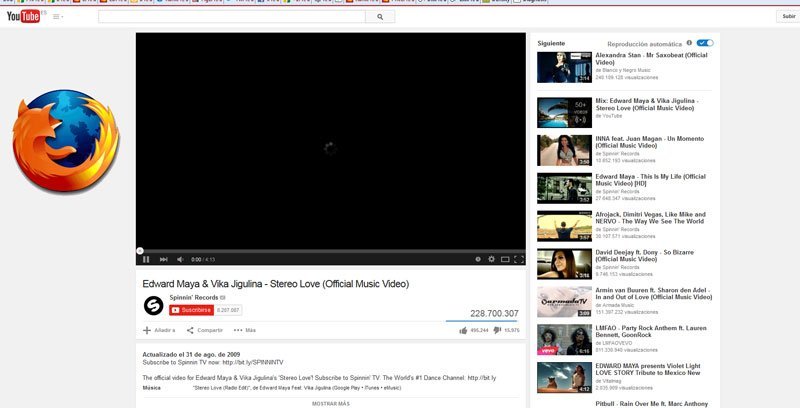Focus the YouTube search box
800x408 pixels.
tap(232, 17)
